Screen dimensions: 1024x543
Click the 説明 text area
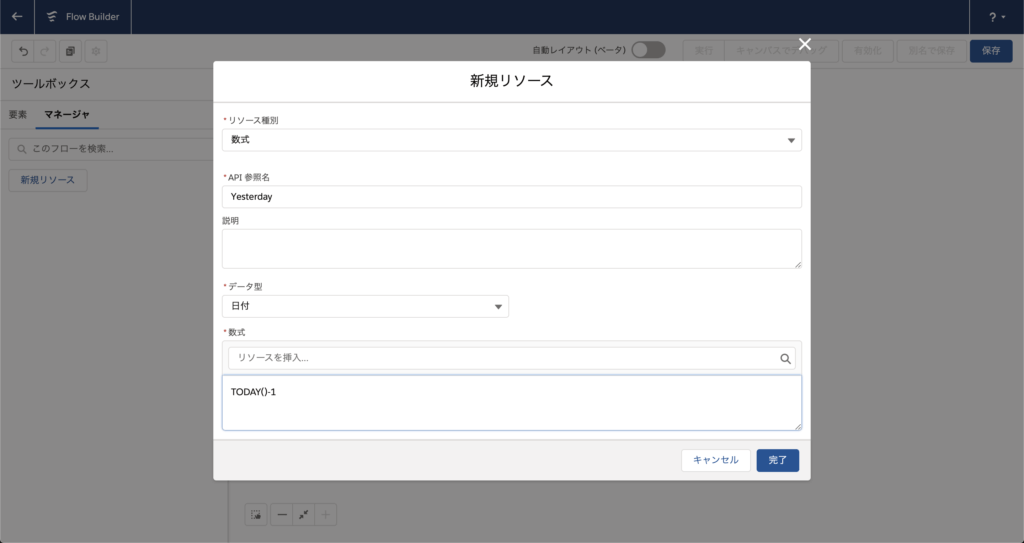click(x=511, y=248)
